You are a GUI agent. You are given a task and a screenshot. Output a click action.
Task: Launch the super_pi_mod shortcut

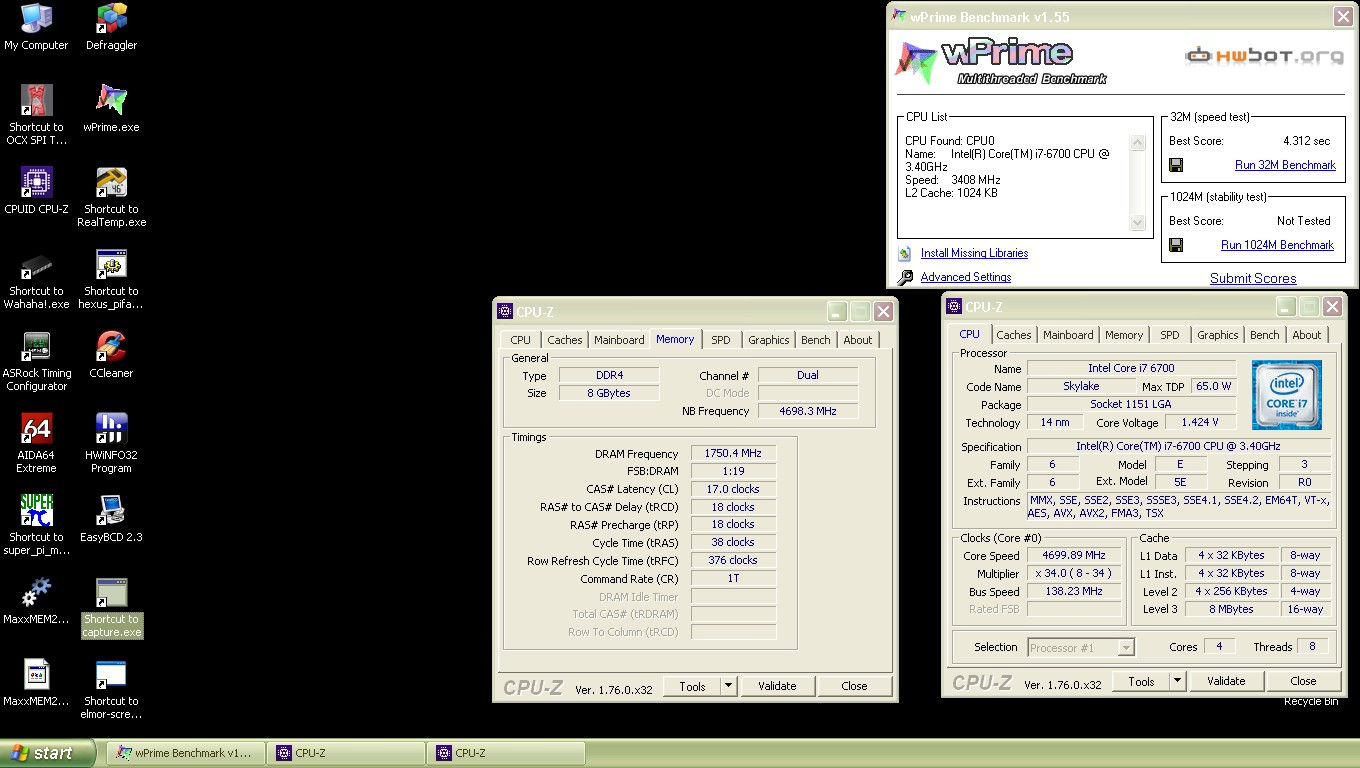(36, 510)
